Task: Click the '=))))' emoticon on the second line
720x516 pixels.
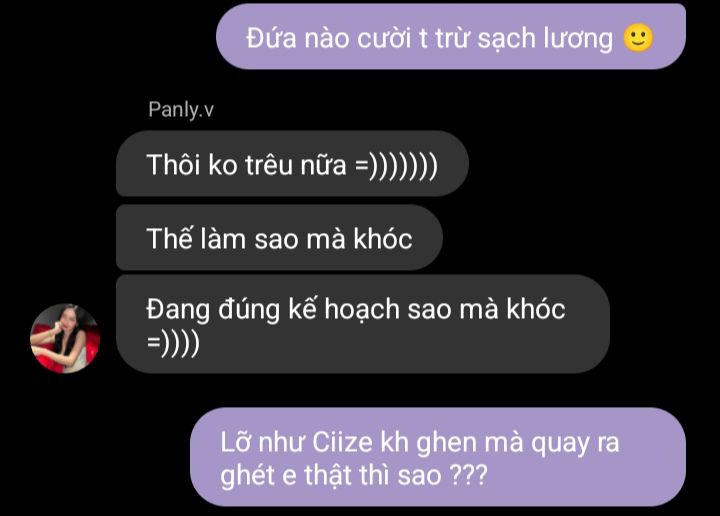Action: 173,342
